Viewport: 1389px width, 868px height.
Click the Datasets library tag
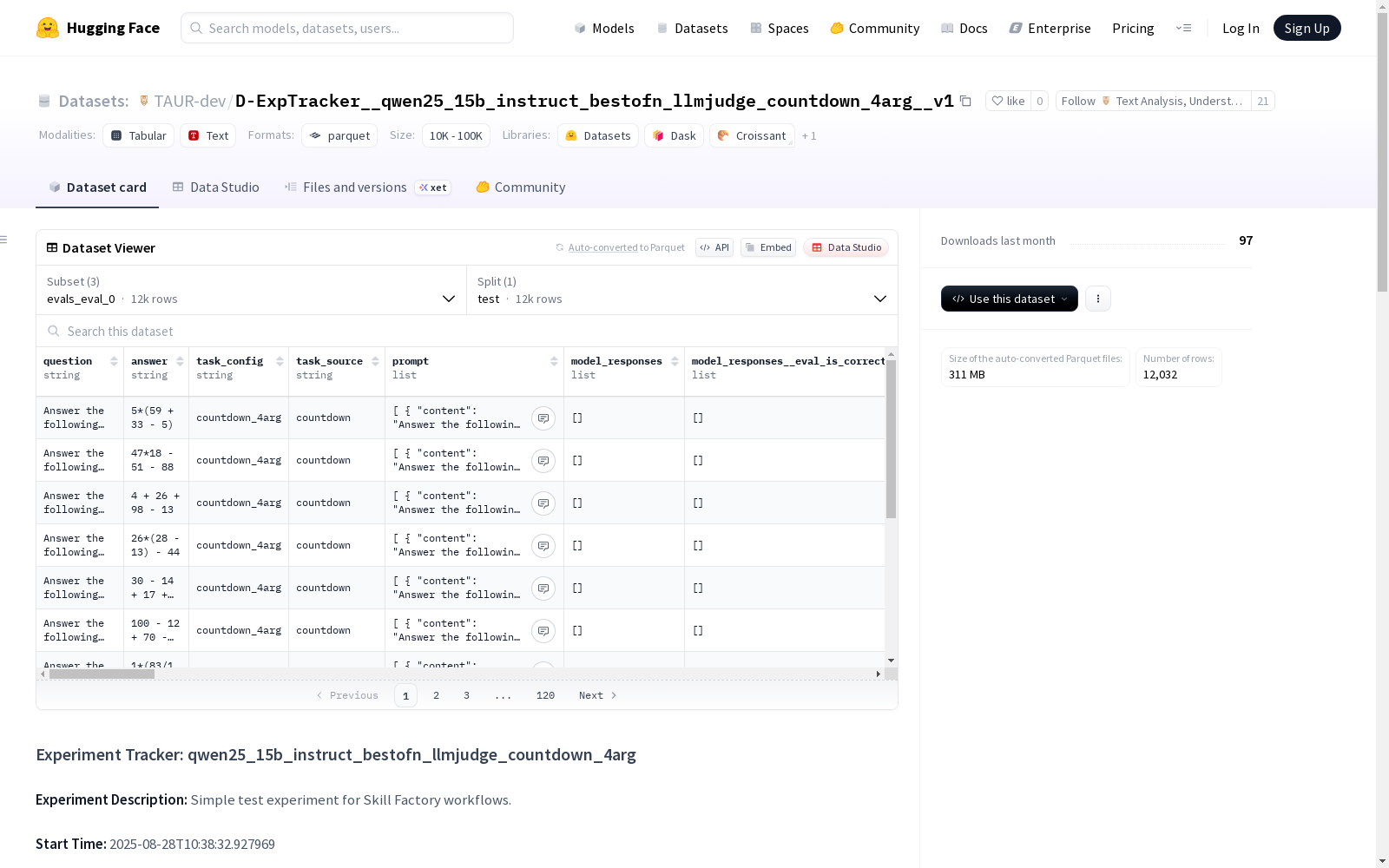tap(598, 135)
